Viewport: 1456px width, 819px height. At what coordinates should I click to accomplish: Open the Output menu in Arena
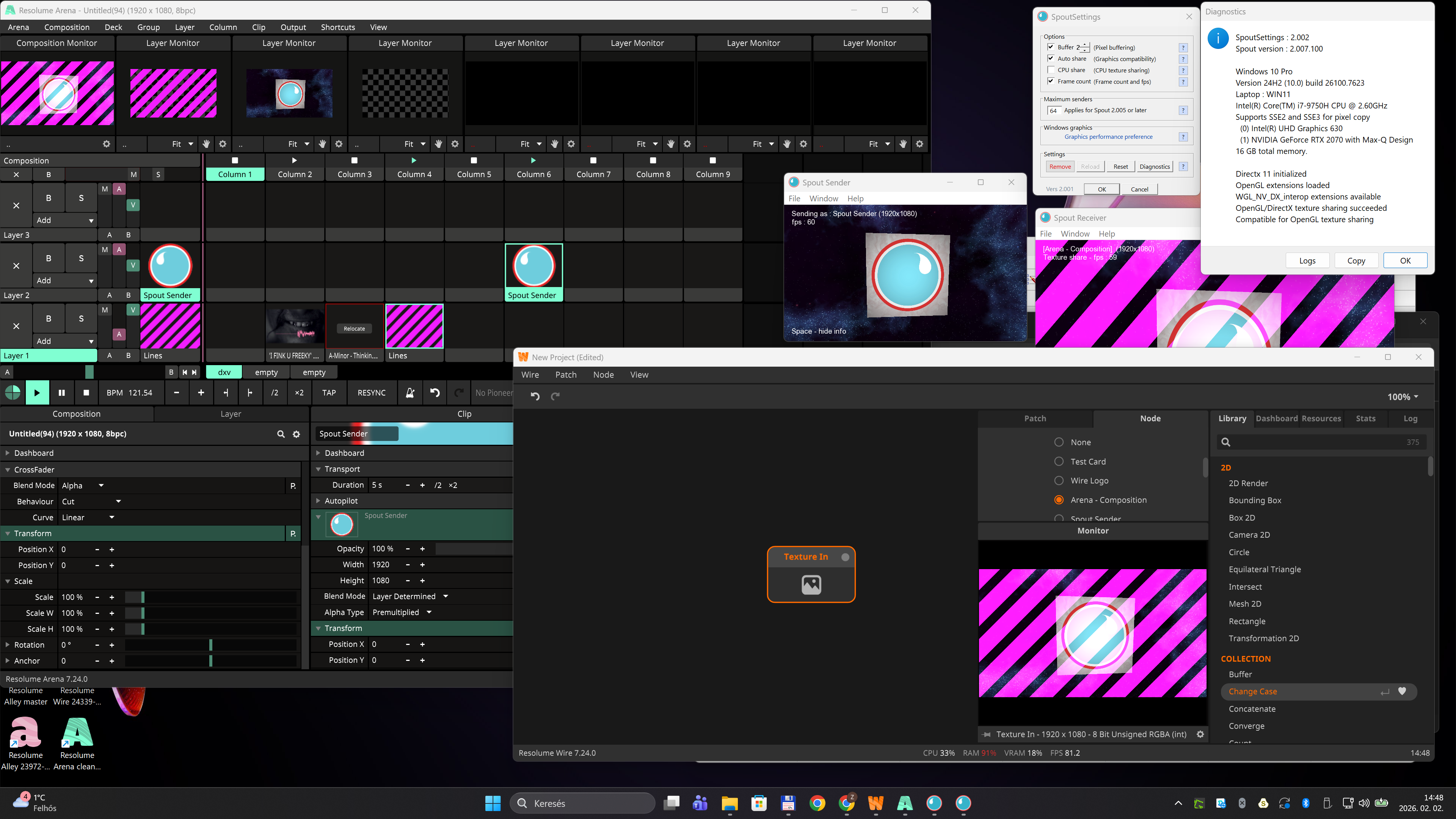pyautogui.click(x=293, y=27)
